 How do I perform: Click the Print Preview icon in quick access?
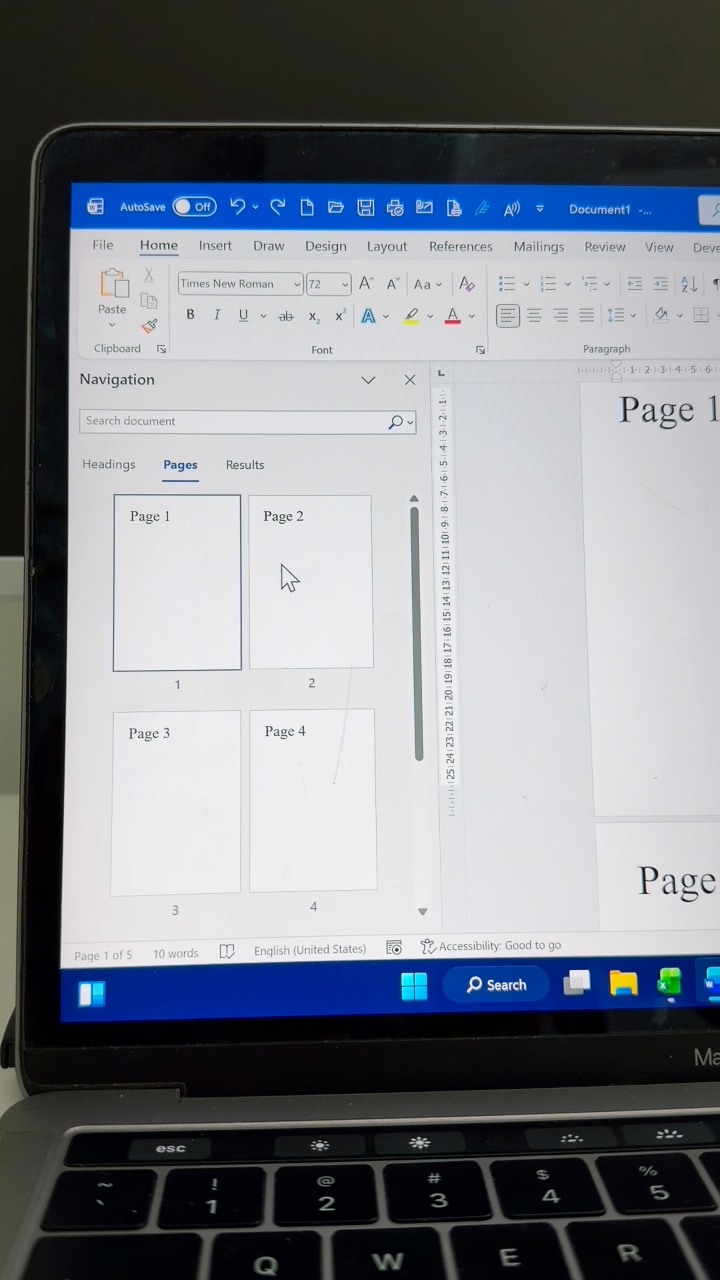[x=395, y=208]
